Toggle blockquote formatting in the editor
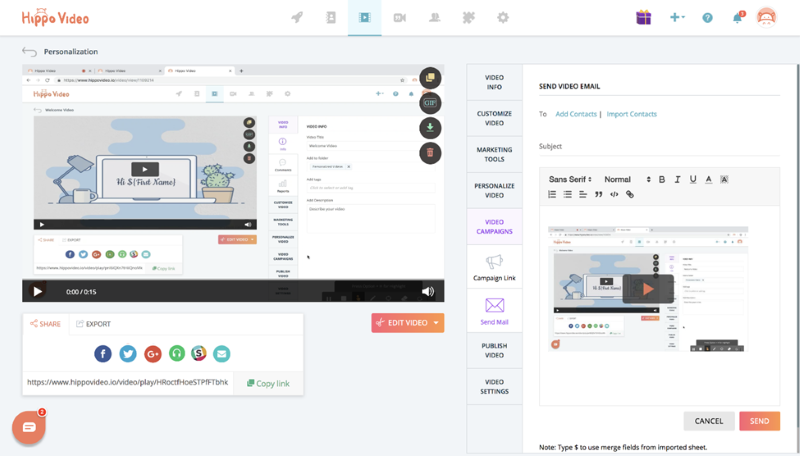 pyautogui.click(x=598, y=194)
